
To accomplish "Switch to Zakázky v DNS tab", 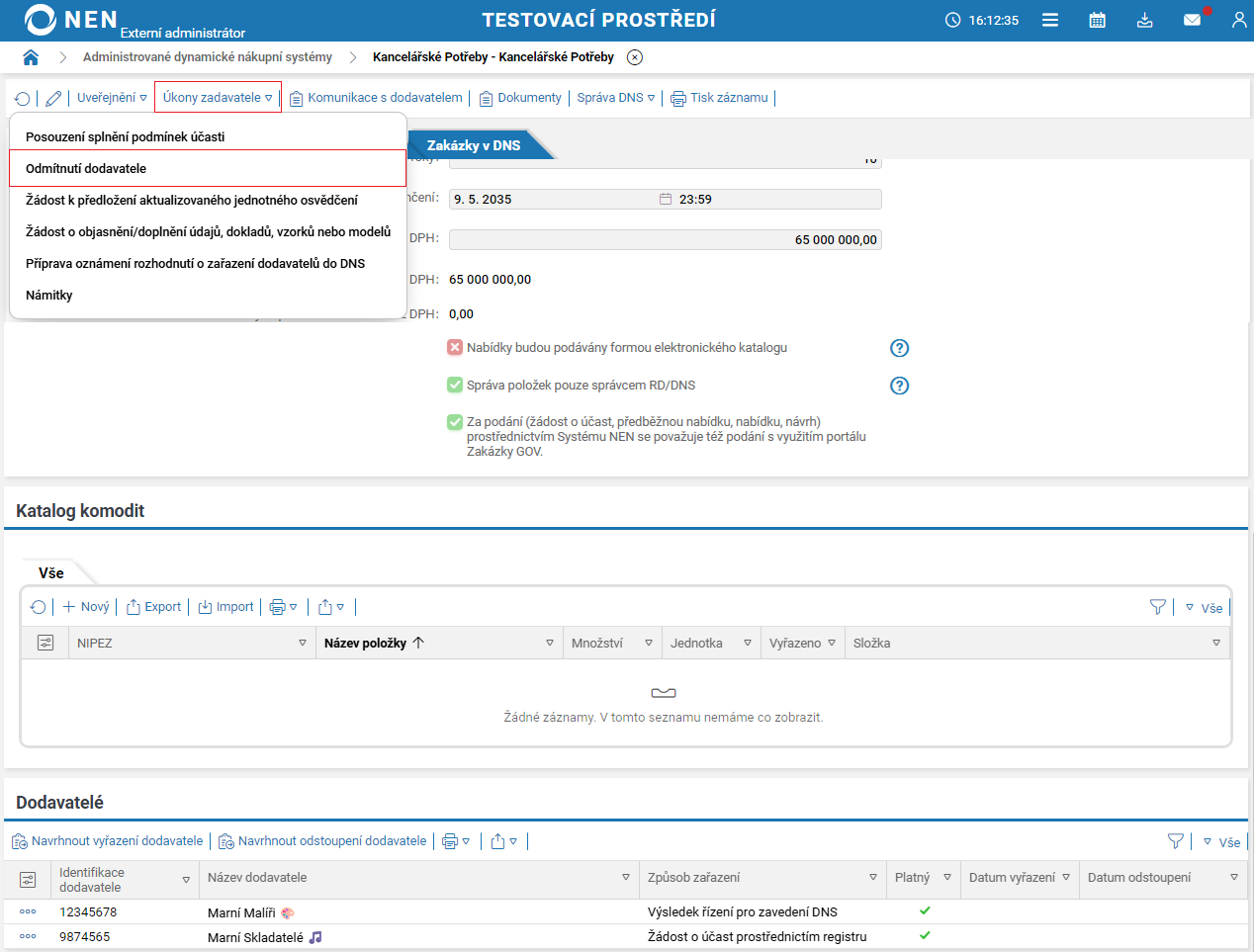I will pyautogui.click(x=474, y=145).
